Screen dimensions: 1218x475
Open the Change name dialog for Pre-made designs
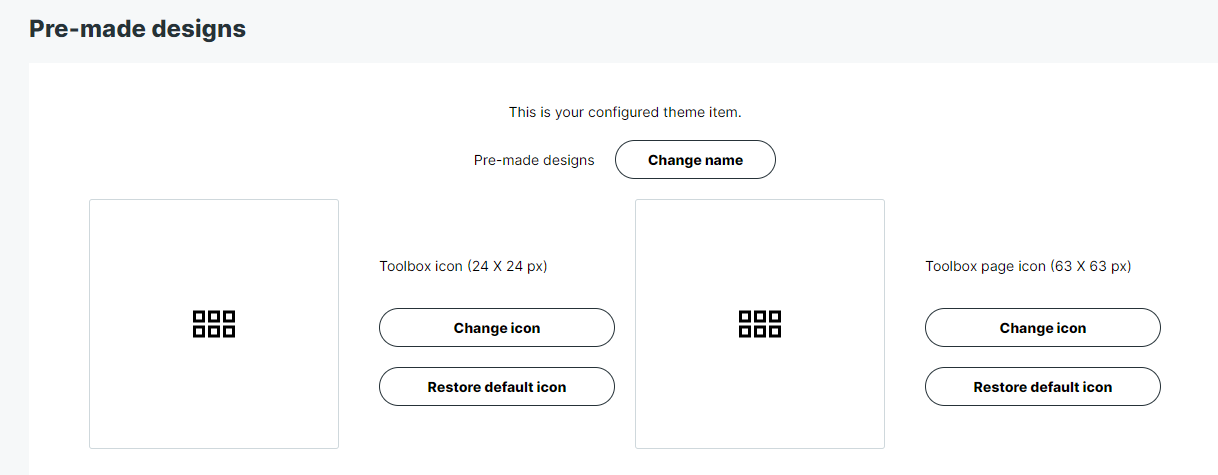click(x=695, y=160)
